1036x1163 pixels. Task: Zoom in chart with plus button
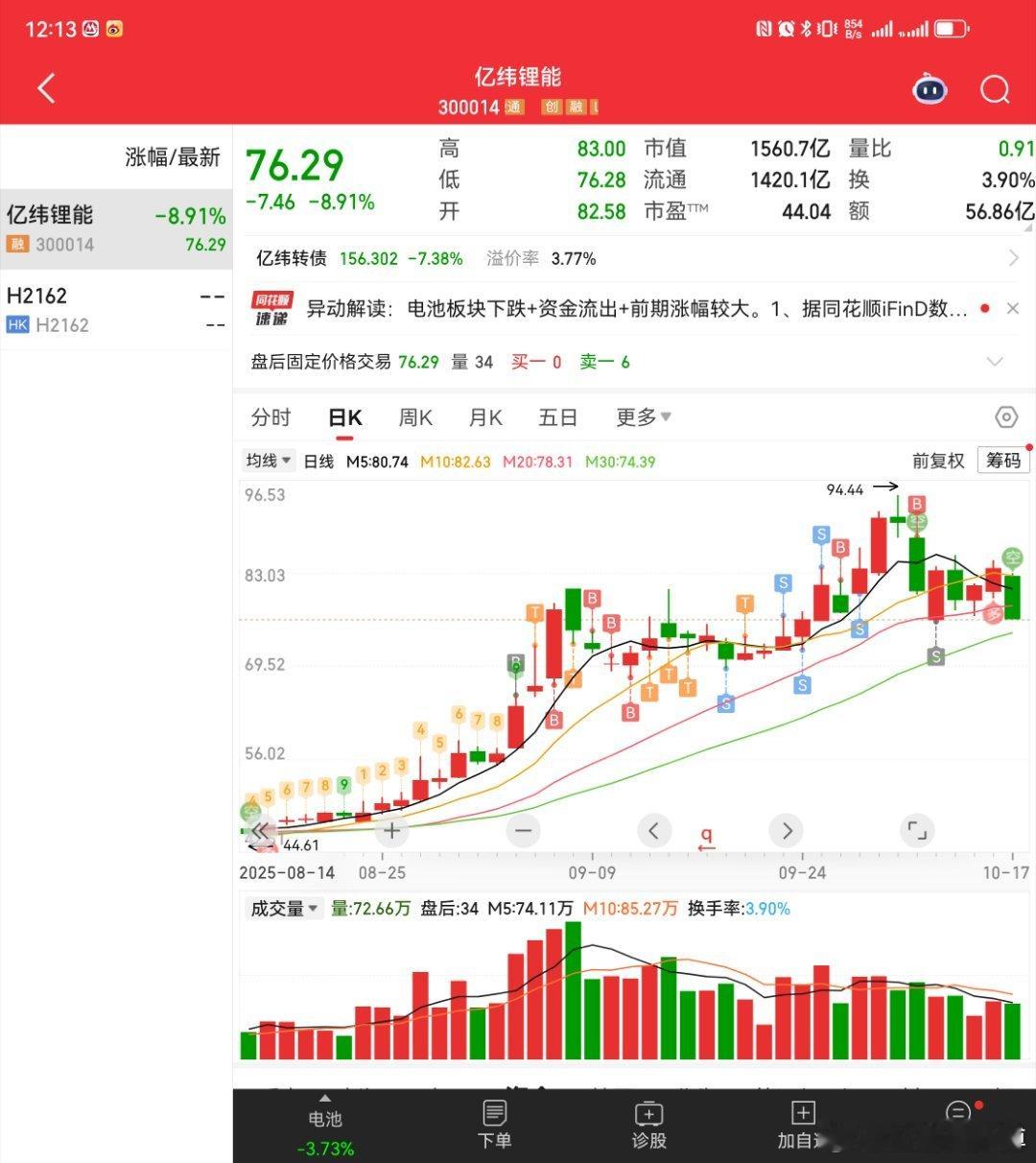point(391,830)
